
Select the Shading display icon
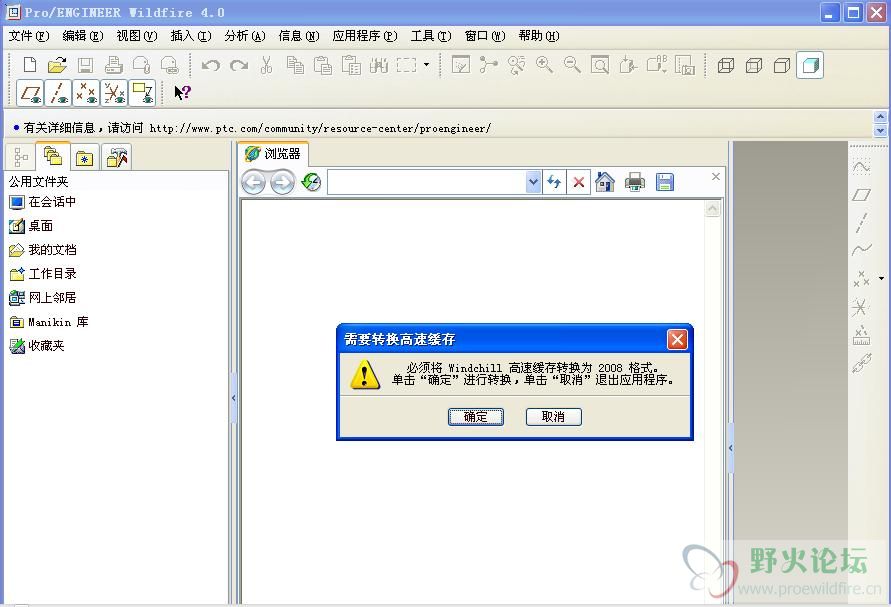click(810, 65)
